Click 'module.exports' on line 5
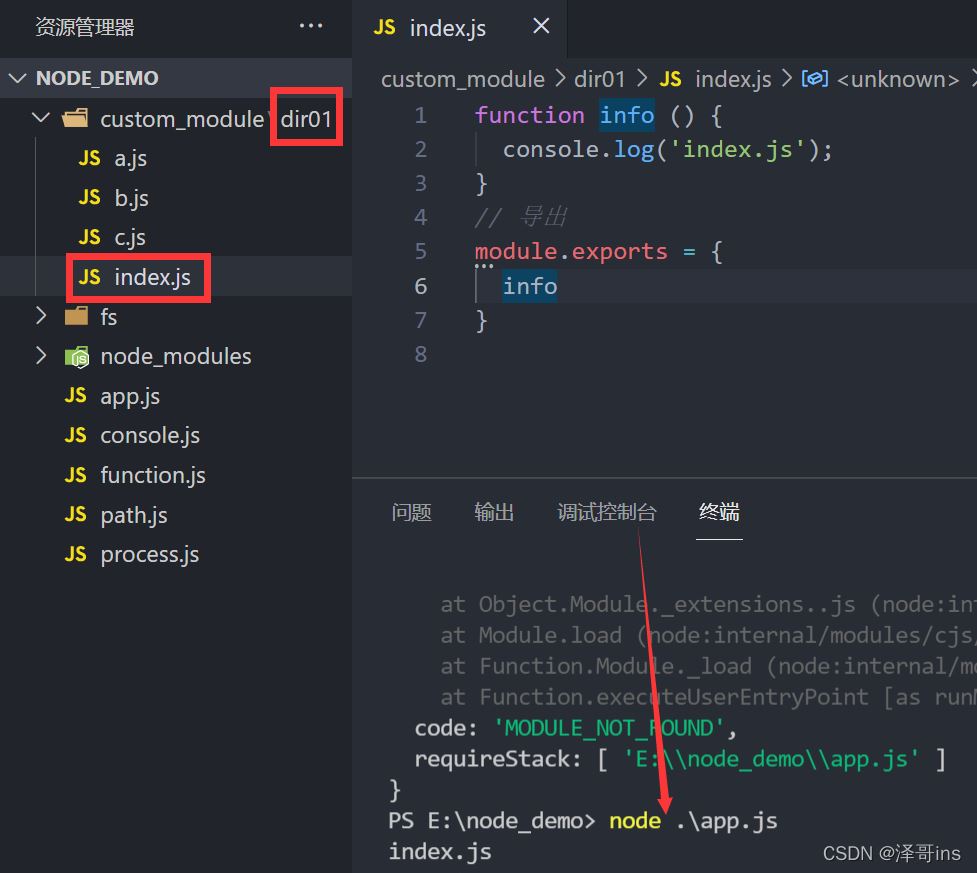This screenshot has height=873, width=977. tap(571, 252)
